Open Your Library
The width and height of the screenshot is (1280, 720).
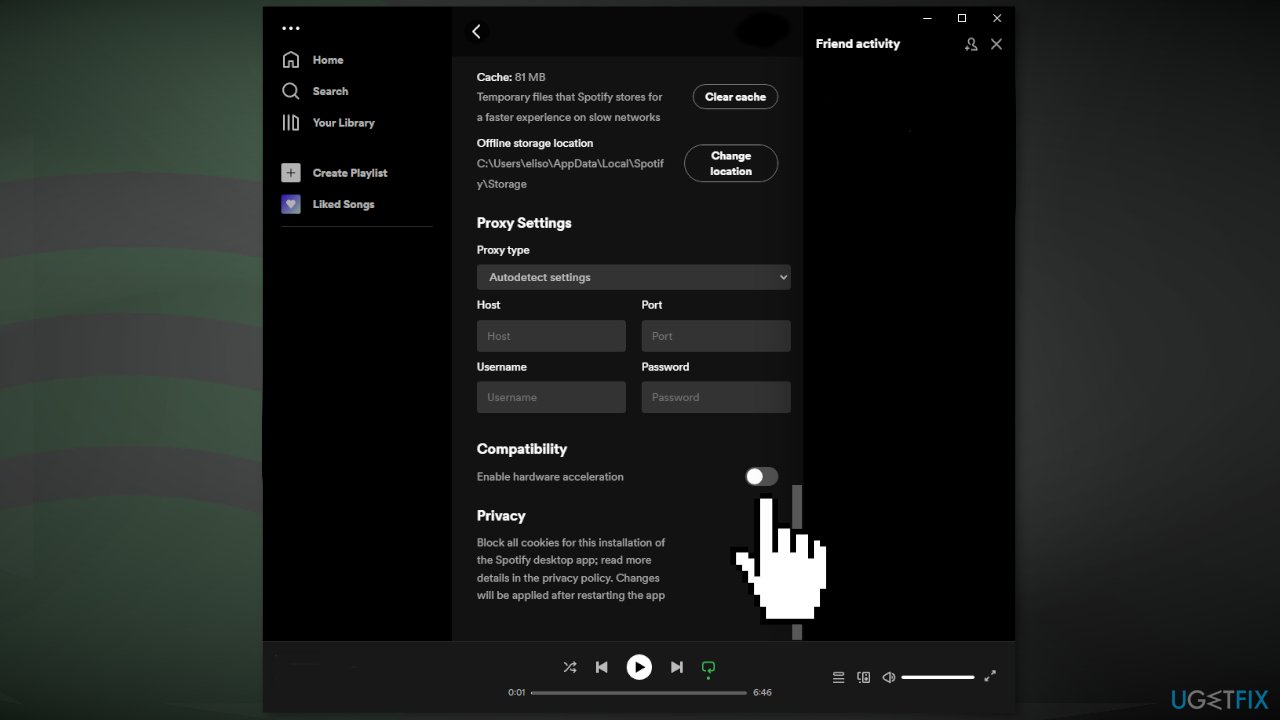290,122
